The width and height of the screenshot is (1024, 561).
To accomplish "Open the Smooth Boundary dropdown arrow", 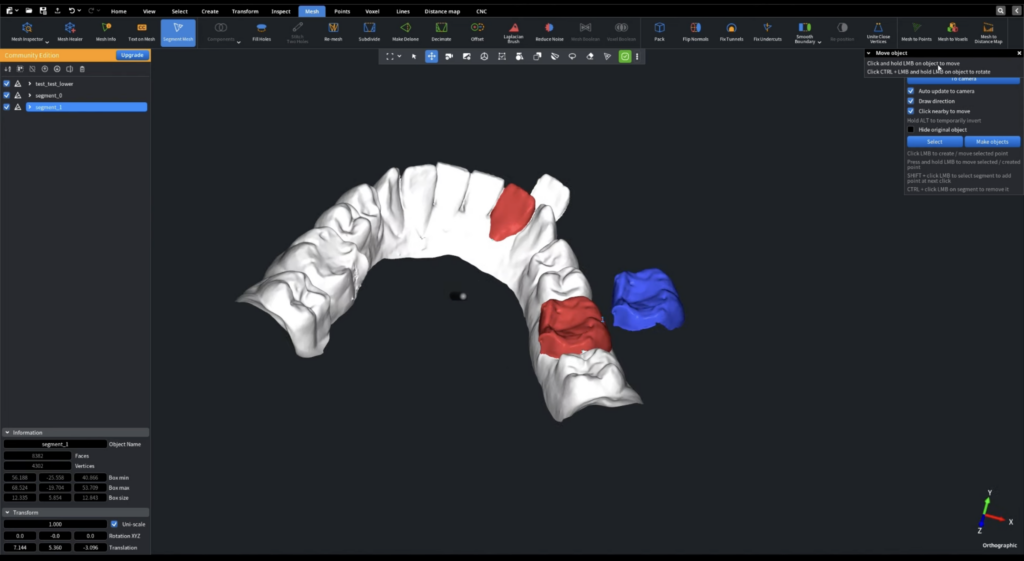I will pyautogui.click(x=819, y=43).
